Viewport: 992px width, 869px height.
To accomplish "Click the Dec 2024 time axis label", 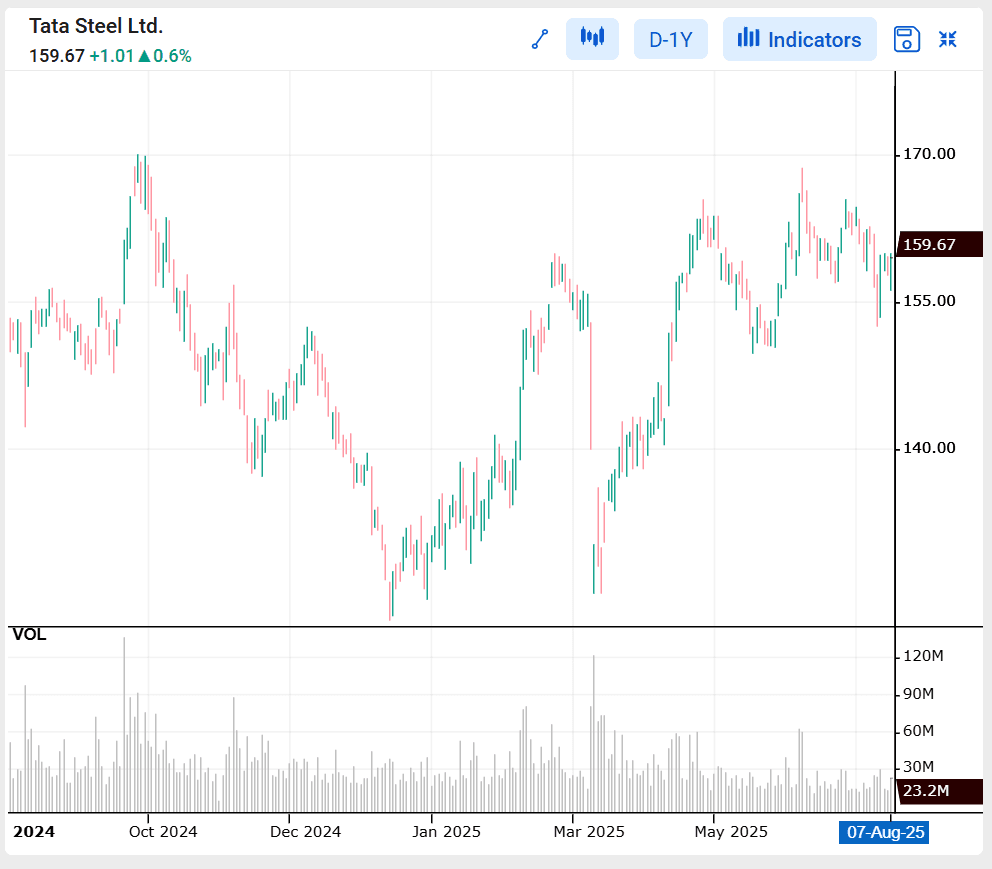I will click(x=306, y=832).
